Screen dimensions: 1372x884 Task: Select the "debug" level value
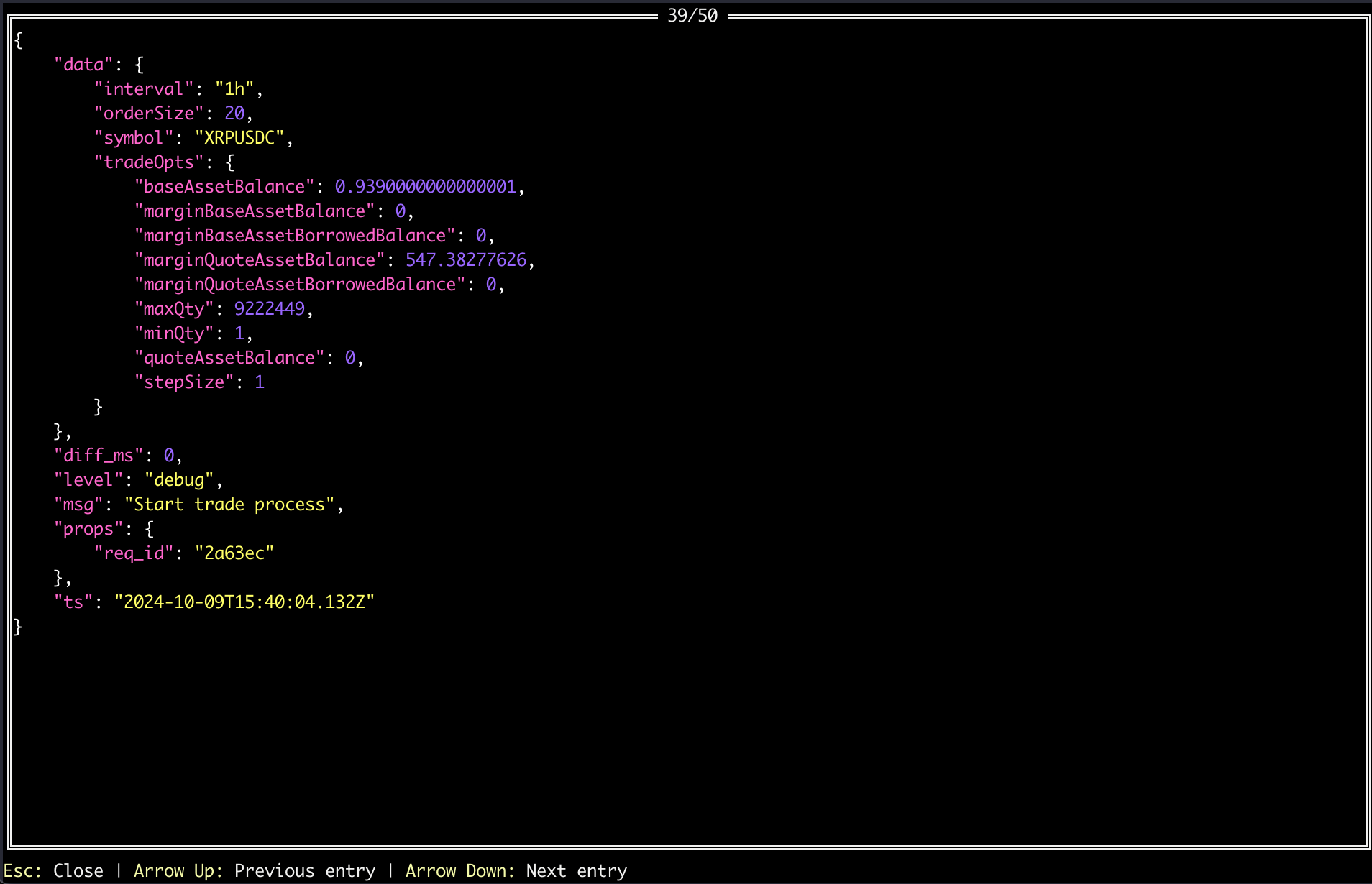(x=179, y=480)
